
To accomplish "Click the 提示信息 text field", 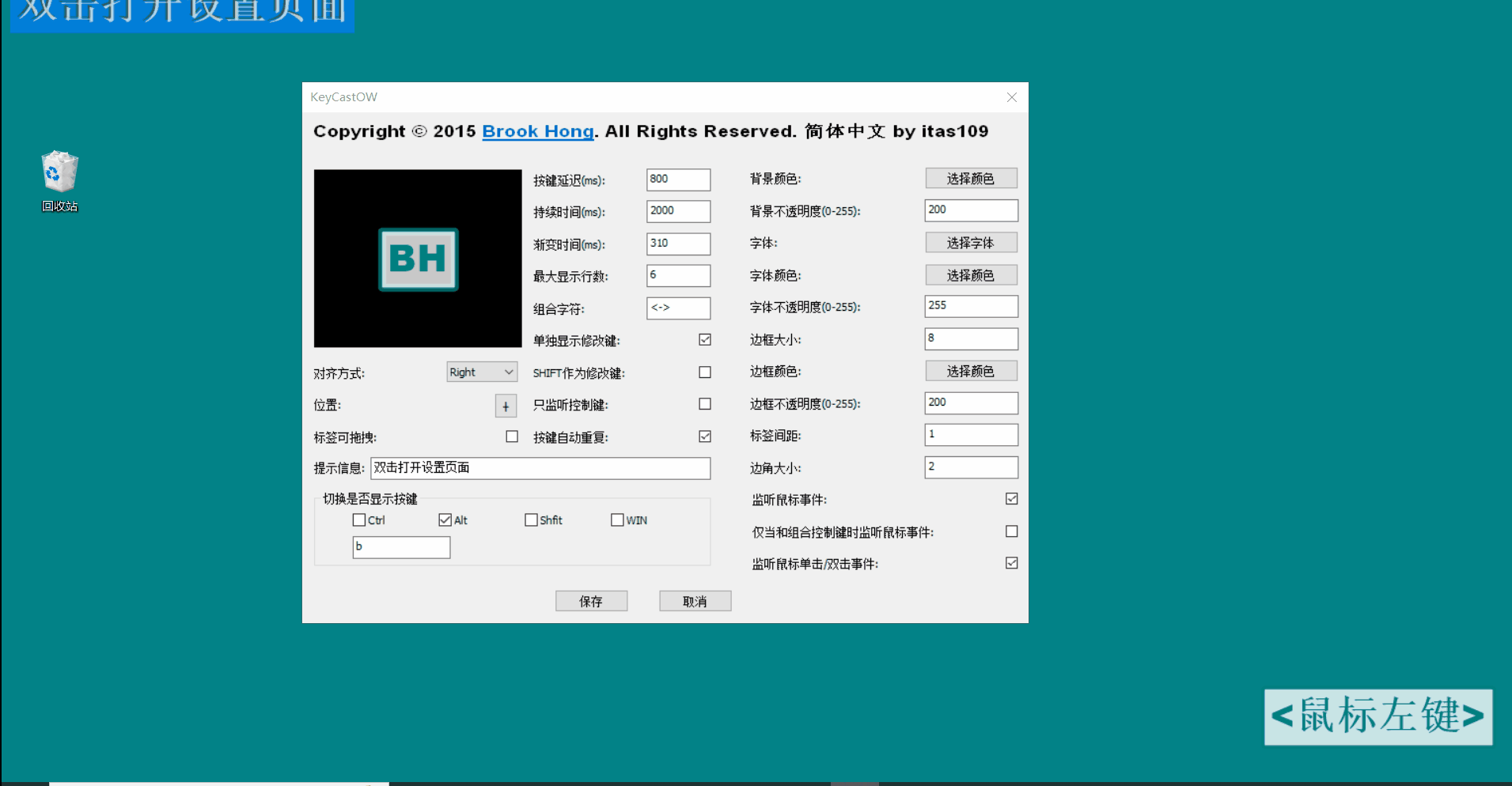I will pyautogui.click(x=540, y=468).
